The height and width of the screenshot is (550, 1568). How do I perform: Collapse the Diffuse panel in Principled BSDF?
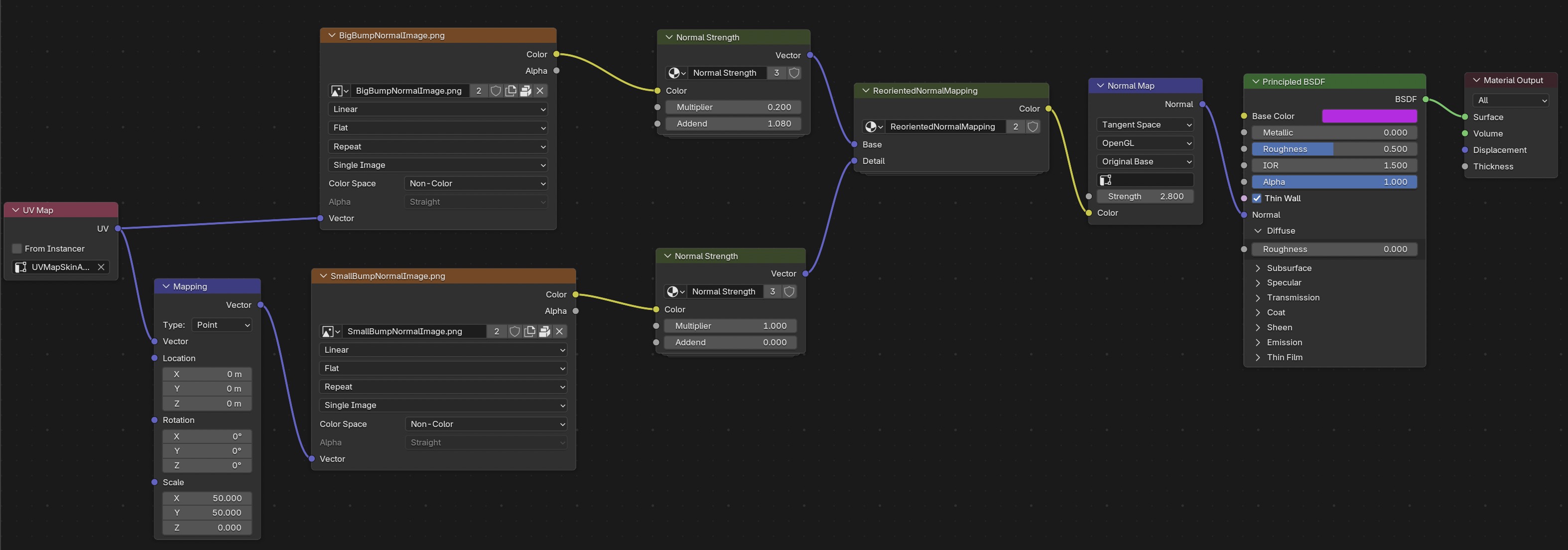coord(1258,231)
